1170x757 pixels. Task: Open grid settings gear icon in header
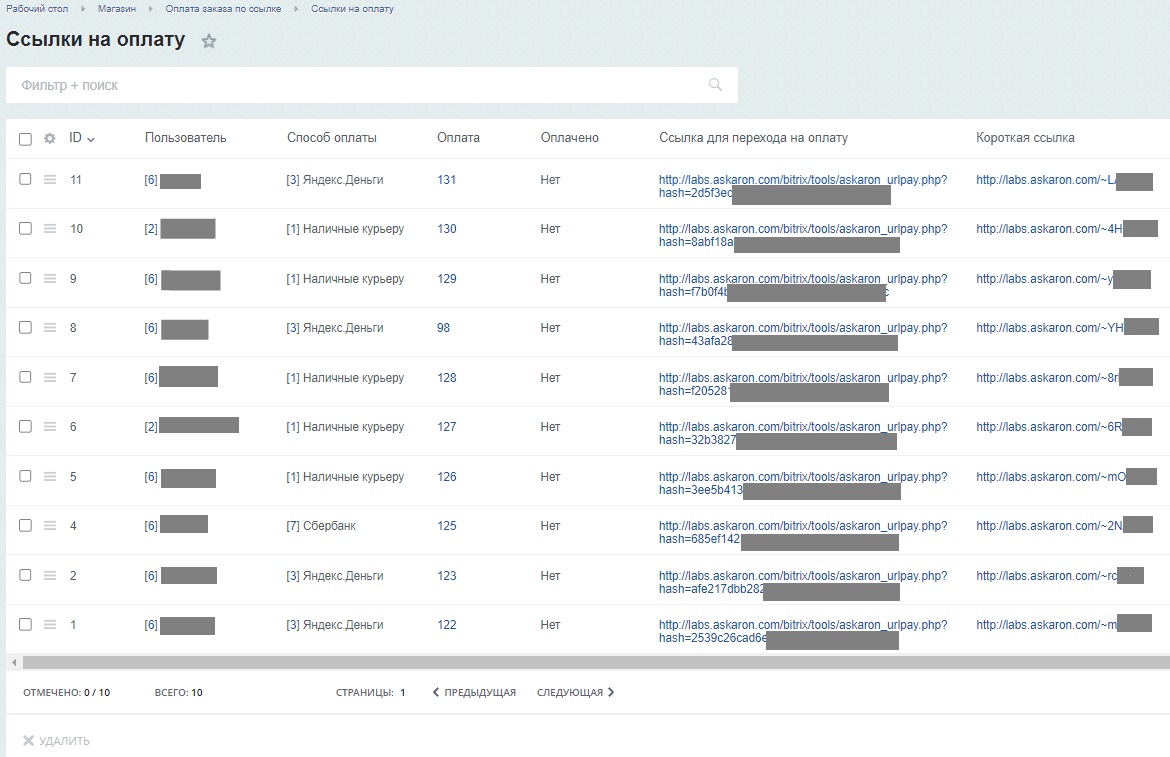(x=50, y=139)
